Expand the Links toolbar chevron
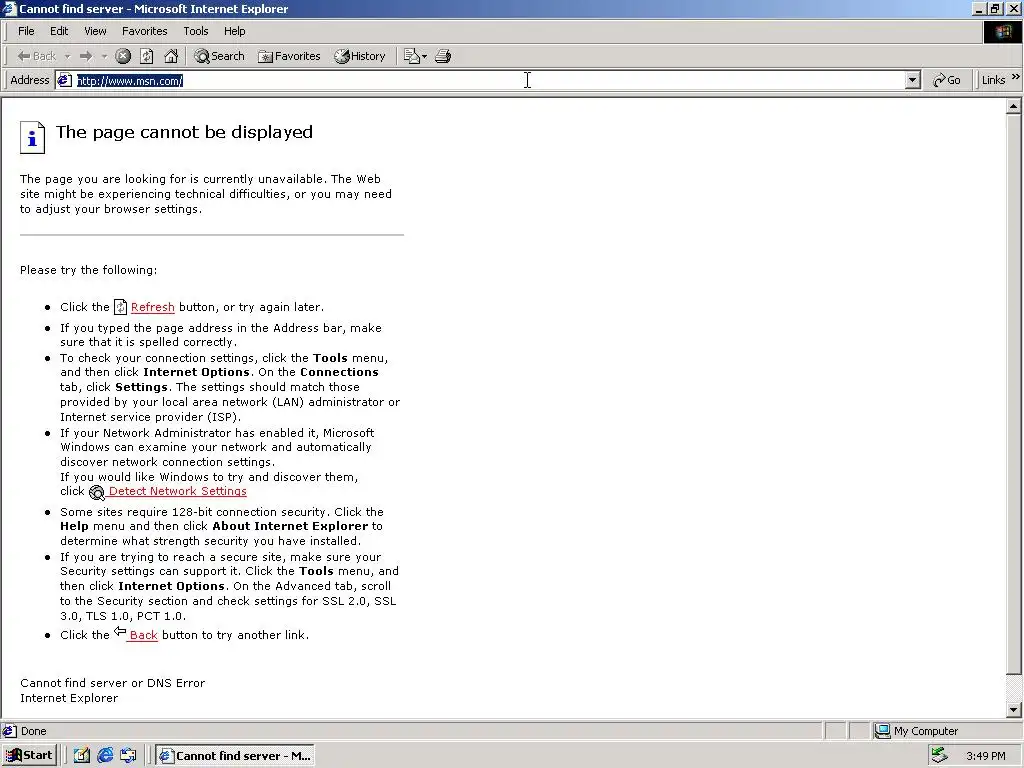This screenshot has width=1024, height=768. 1016,77
